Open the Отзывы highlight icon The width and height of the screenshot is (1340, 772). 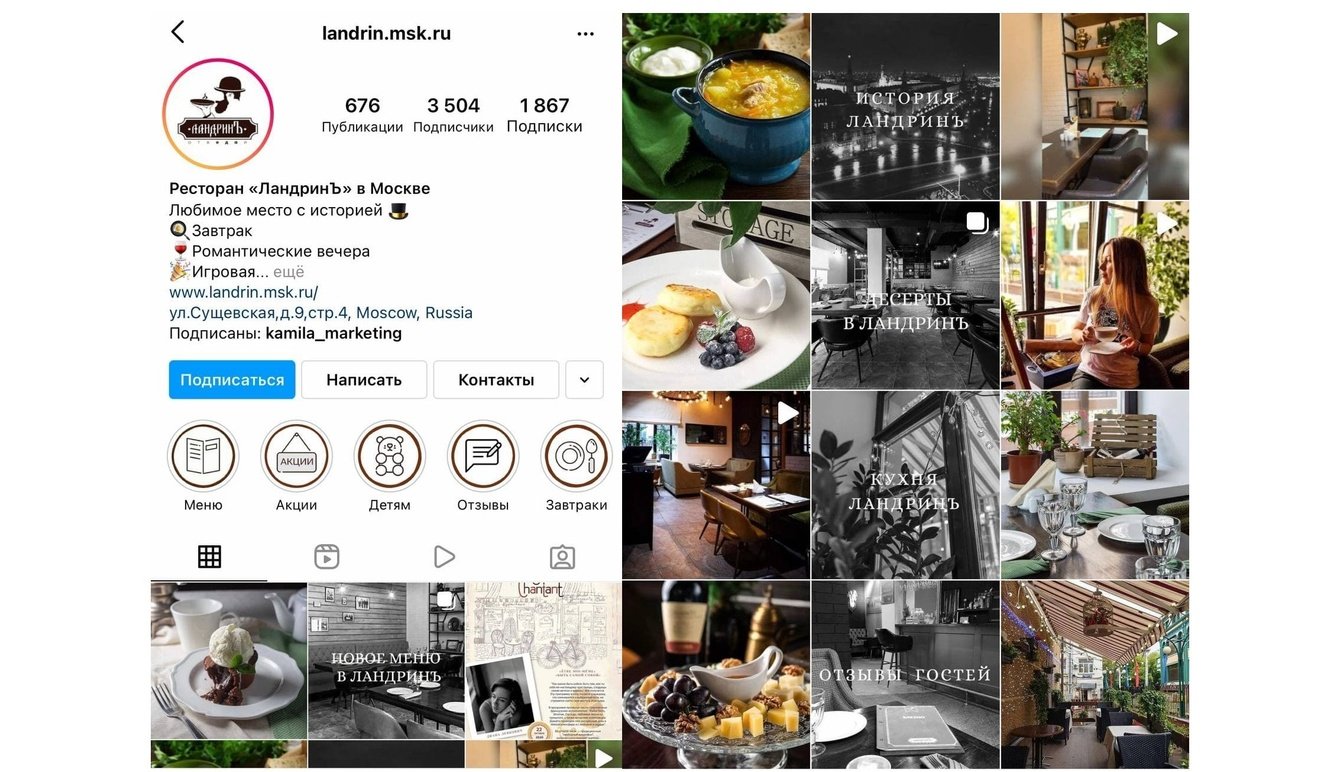[483, 456]
